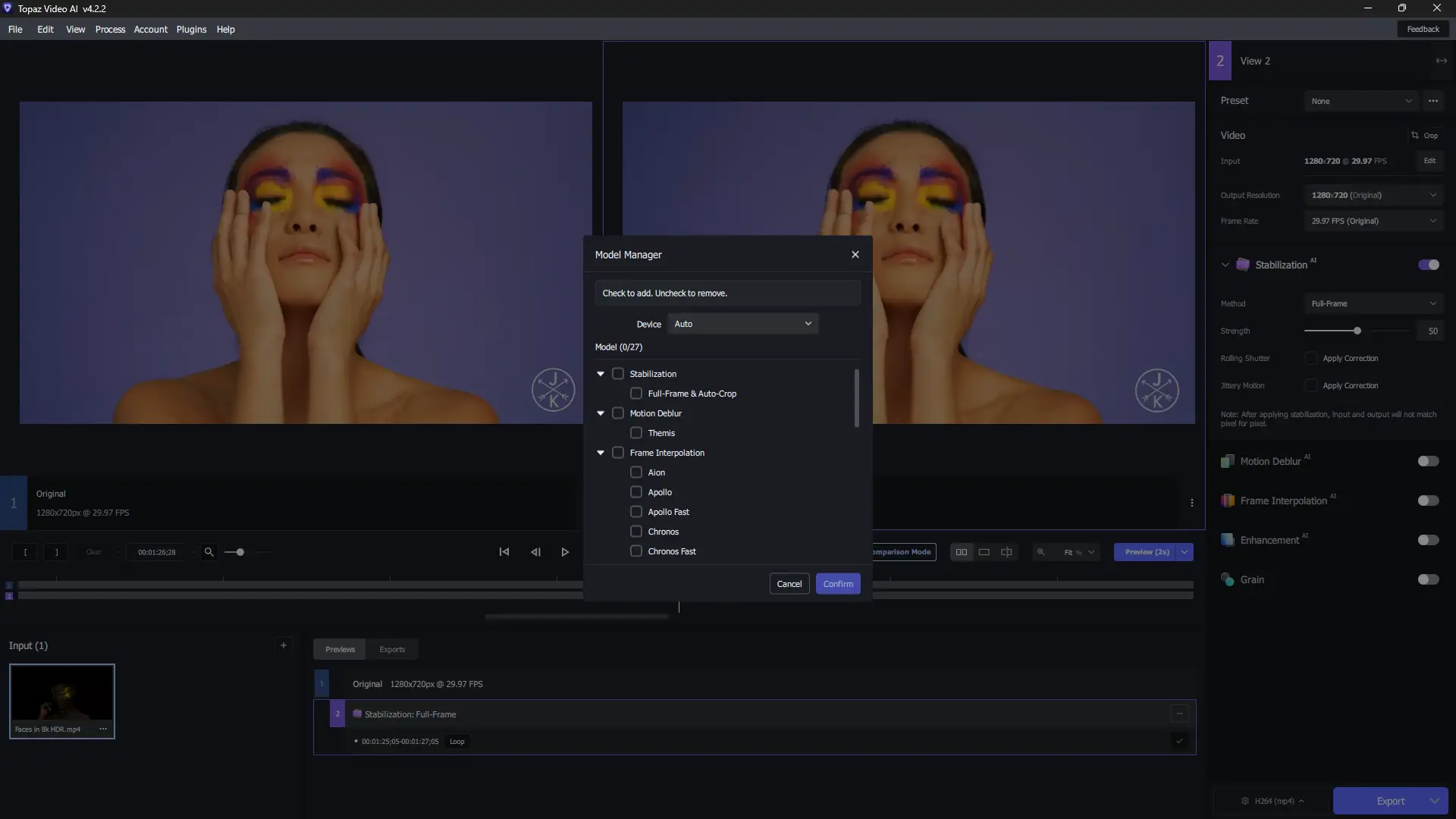Open the Output Resolution dropdown
This screenshot has height=819, width=1456.
coord(1373,195)
